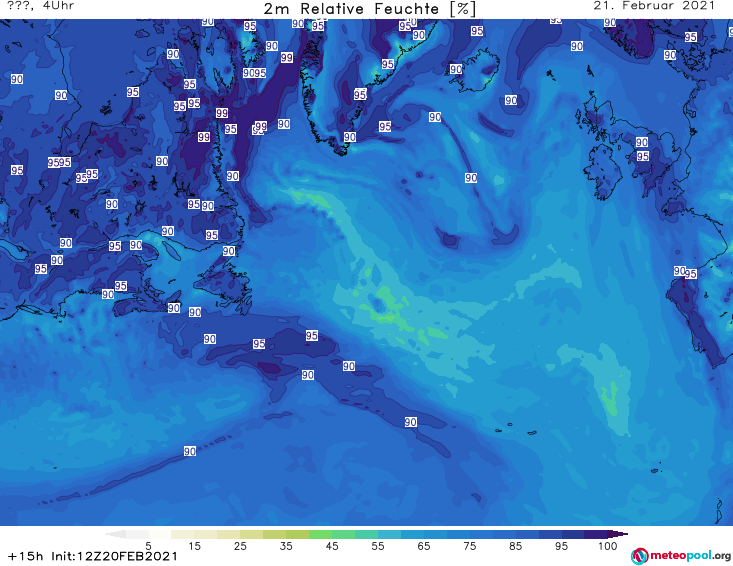Click the meteopool.org logo

681,556
